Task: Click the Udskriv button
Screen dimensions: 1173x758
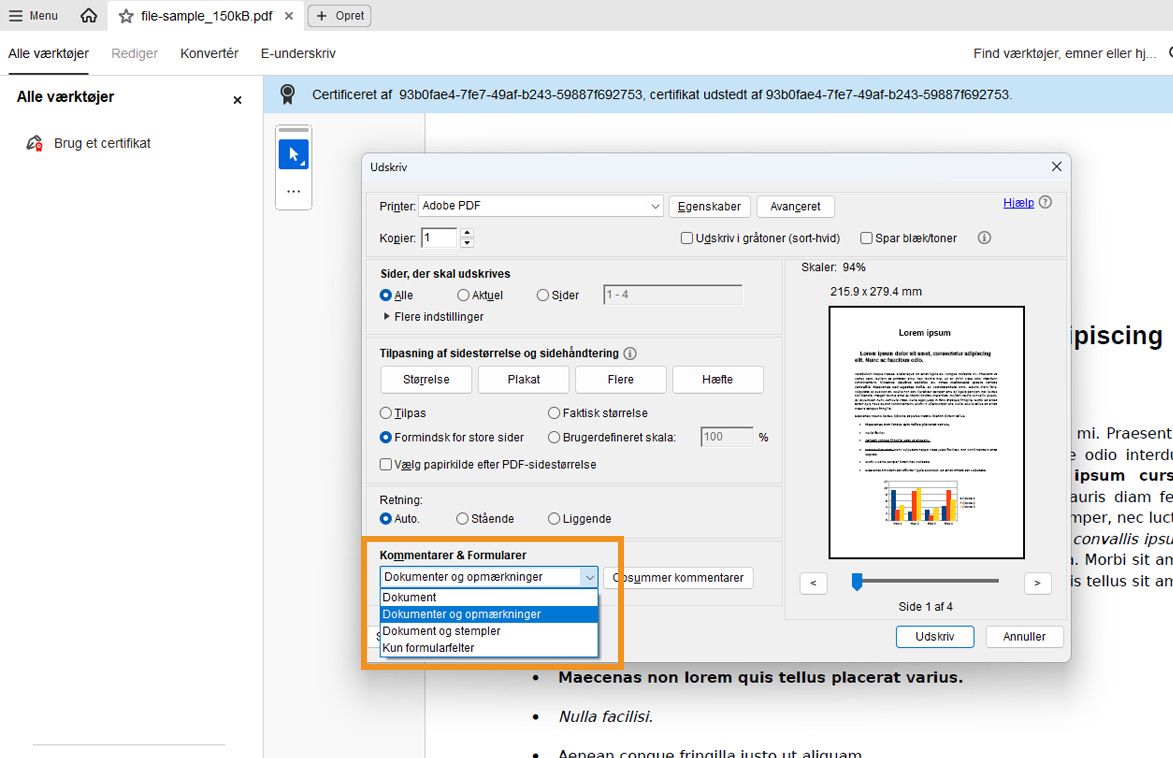Action: click(x=935, y=637)
